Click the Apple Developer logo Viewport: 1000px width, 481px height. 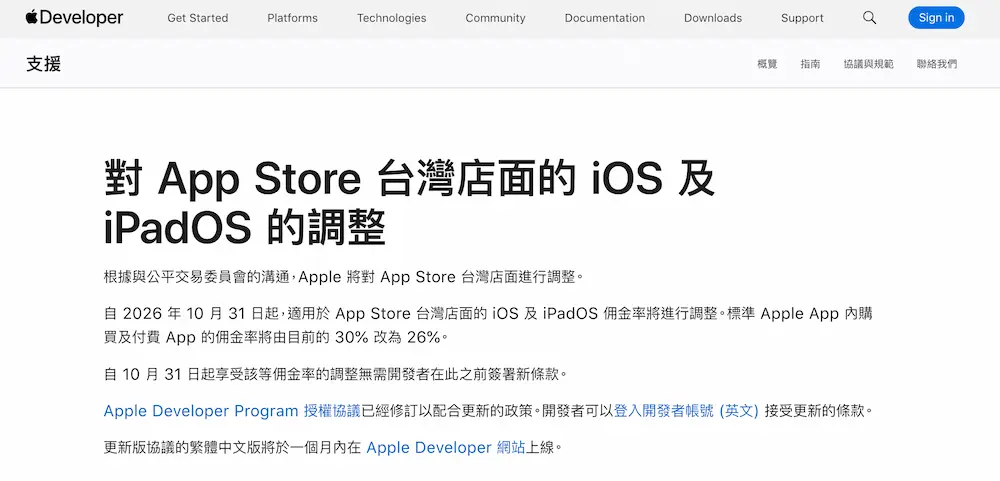tap(75, 18)
